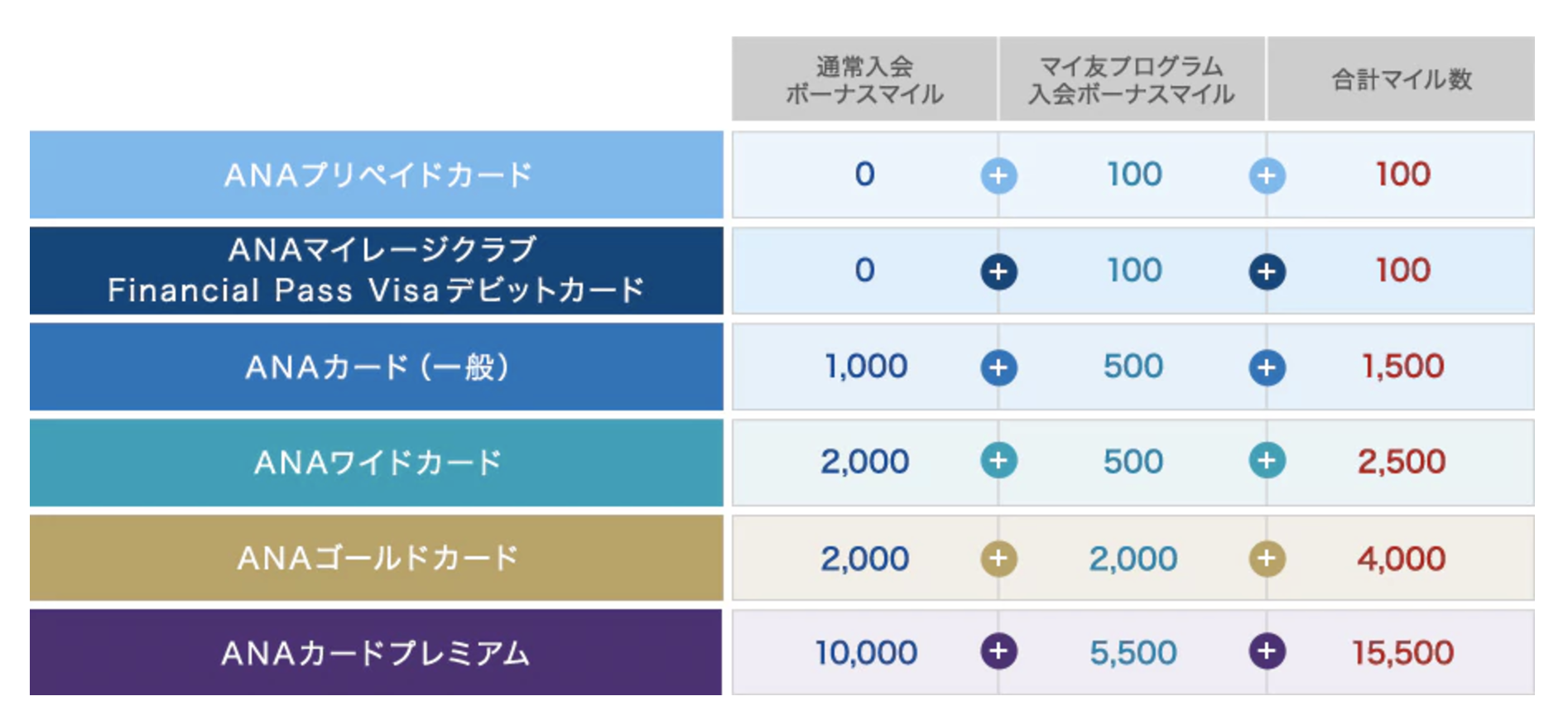Click the 合計マイル数 column header
This screenshot has height=725, width=1568.
[x=1401, y=79]
